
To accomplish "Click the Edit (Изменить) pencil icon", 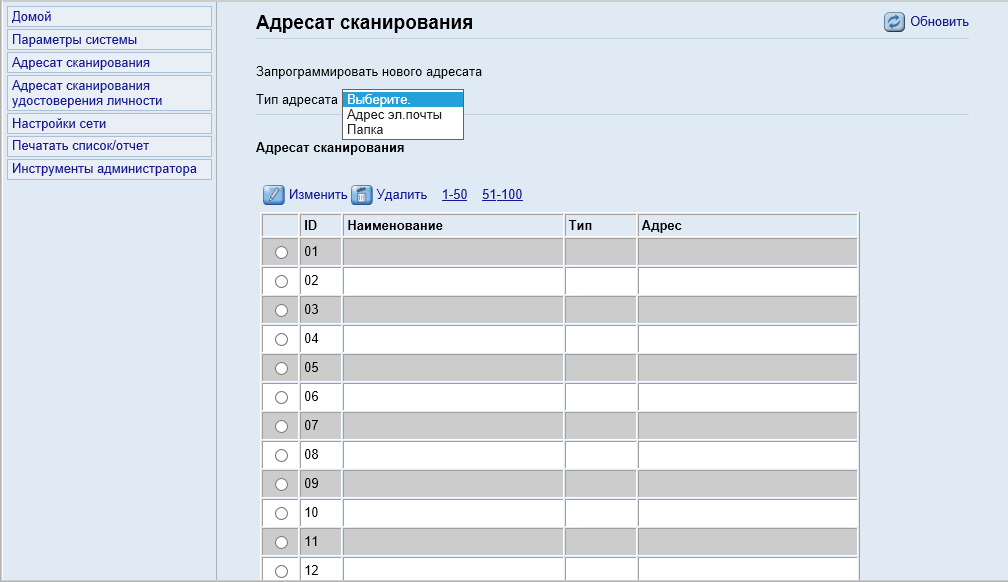I will click(x=273, y=195).
